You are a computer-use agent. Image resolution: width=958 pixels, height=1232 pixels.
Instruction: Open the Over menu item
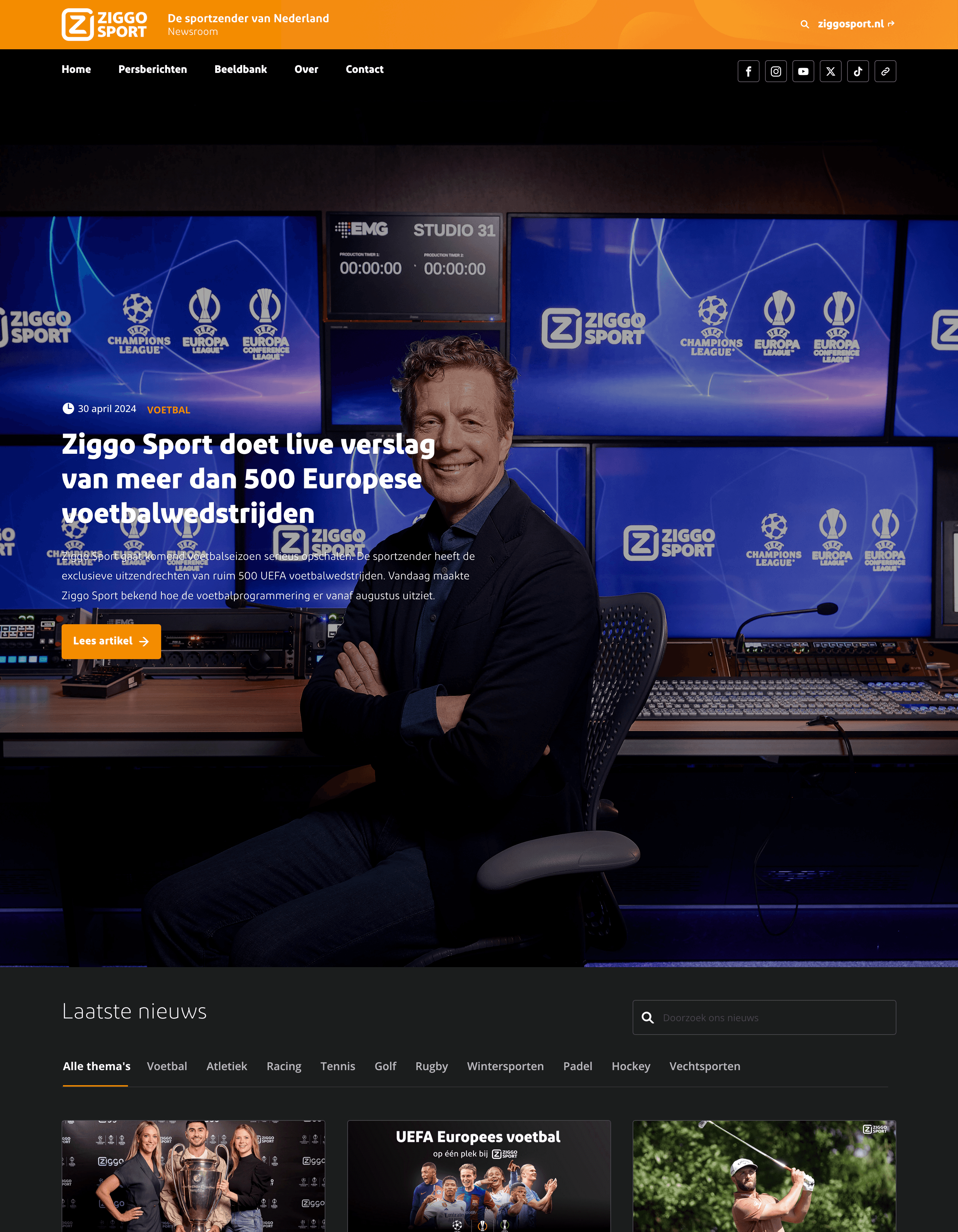tap(306, 69)
